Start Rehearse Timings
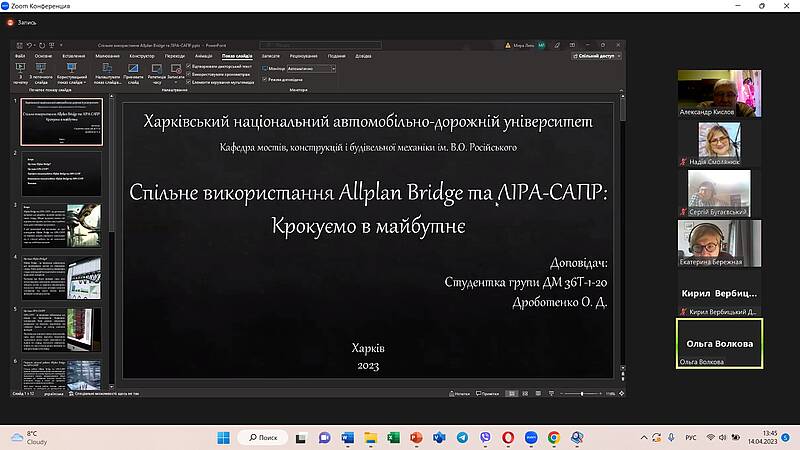This screenshot has width=800, height=450. pos(157,73)
